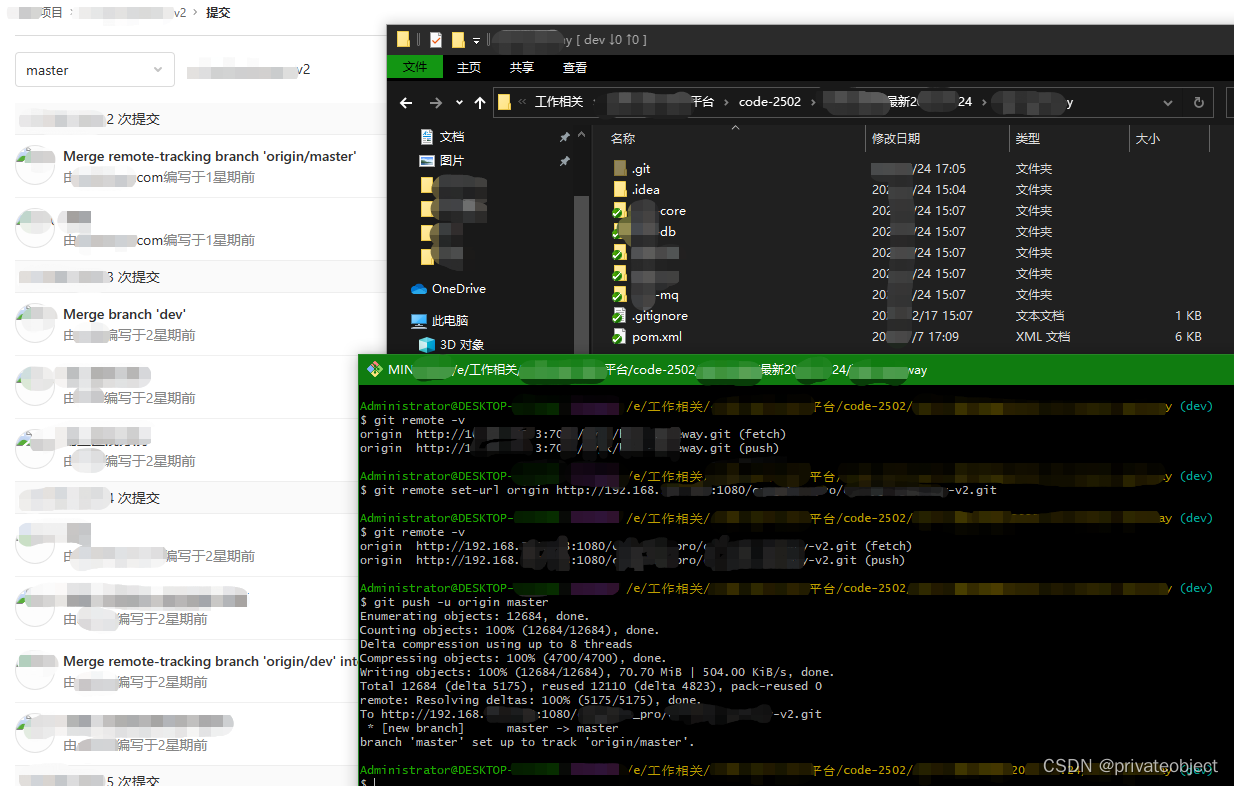Open the 主页 ribbon tab

pyautogui.click(x=469, y=68)
